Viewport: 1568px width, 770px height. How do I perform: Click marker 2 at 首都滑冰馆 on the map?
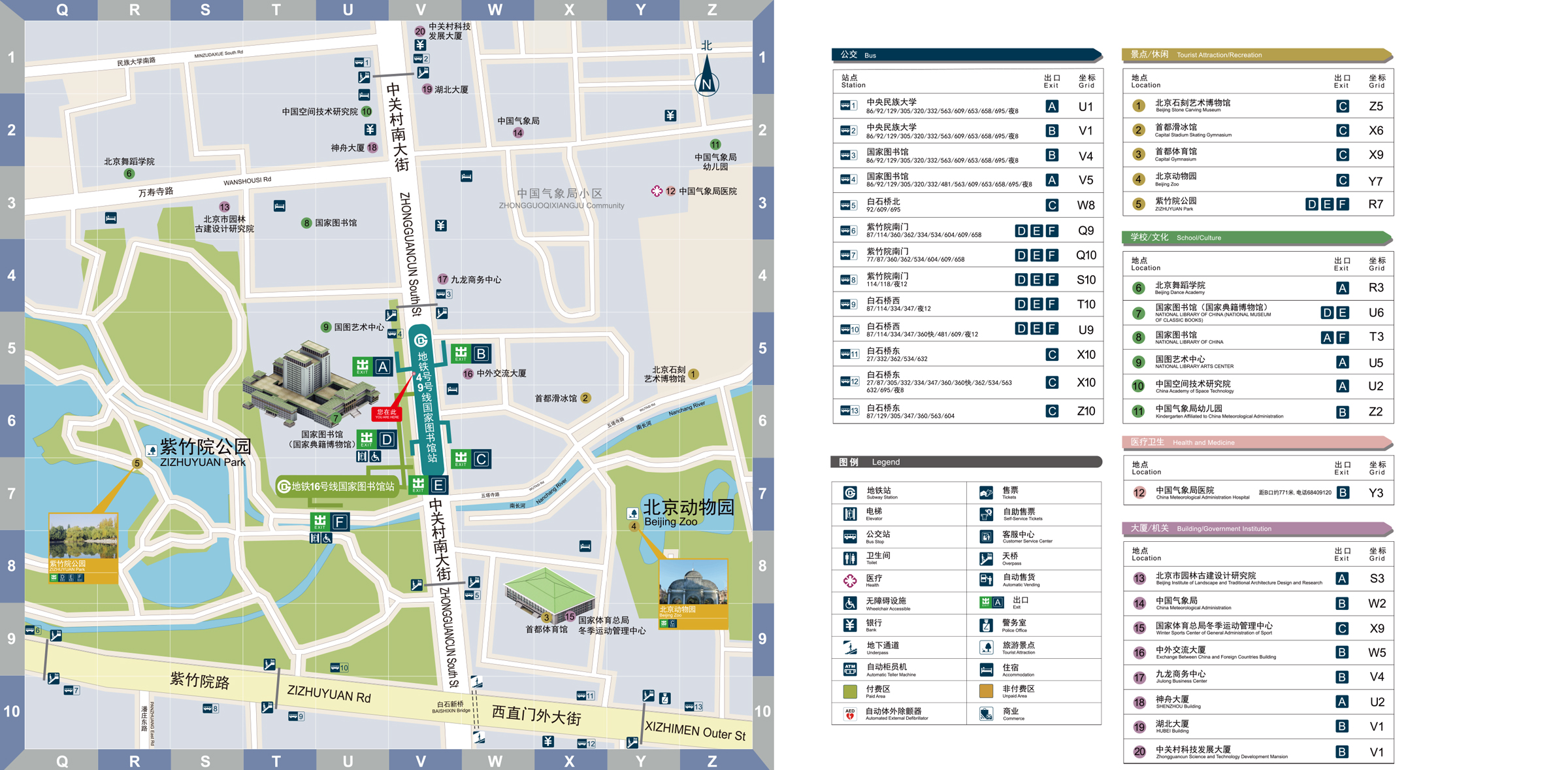click(x=585, y=398)
